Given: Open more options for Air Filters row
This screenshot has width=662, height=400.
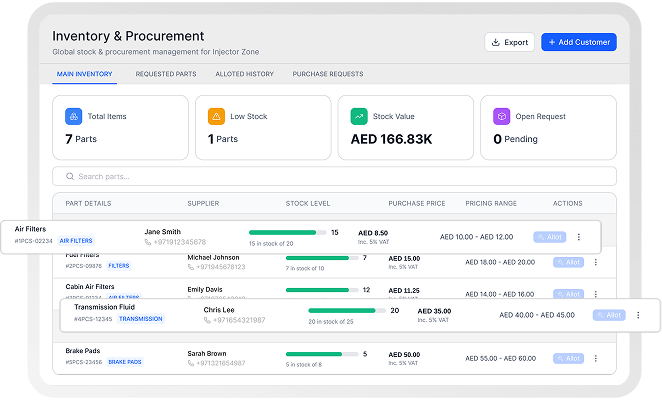Looking at the screenshot, I should pyautogui.click(x=578, y=237).
